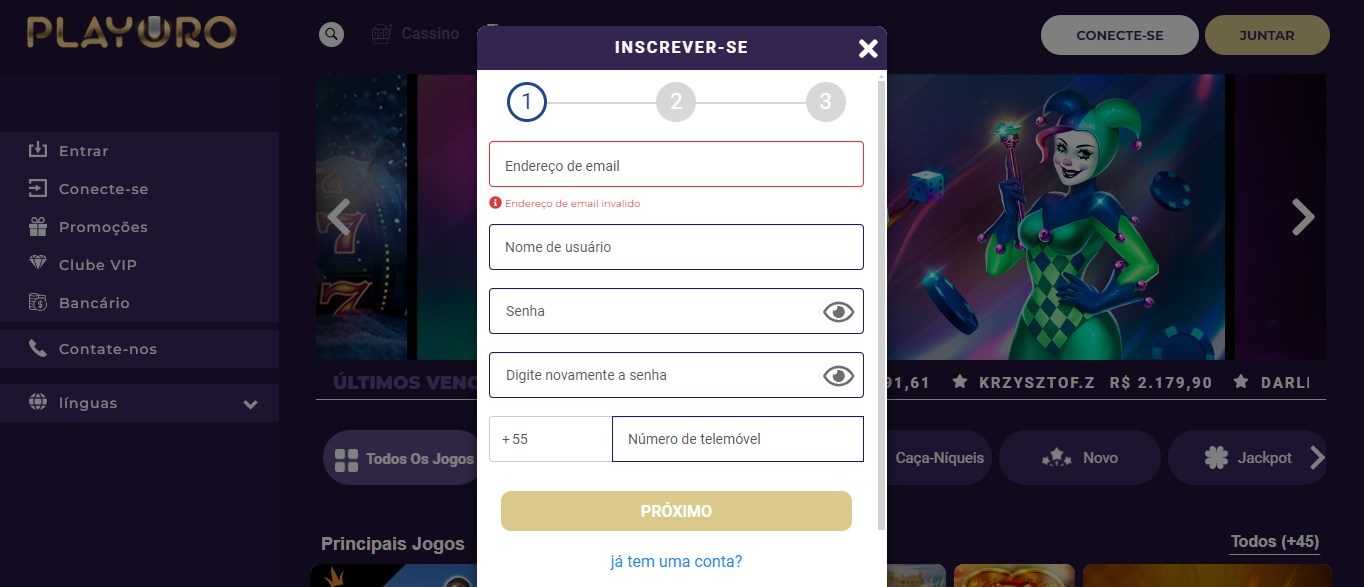Open the +55 country code selector
Viewport: 1364px width, 587px height.
pos(550,439)
